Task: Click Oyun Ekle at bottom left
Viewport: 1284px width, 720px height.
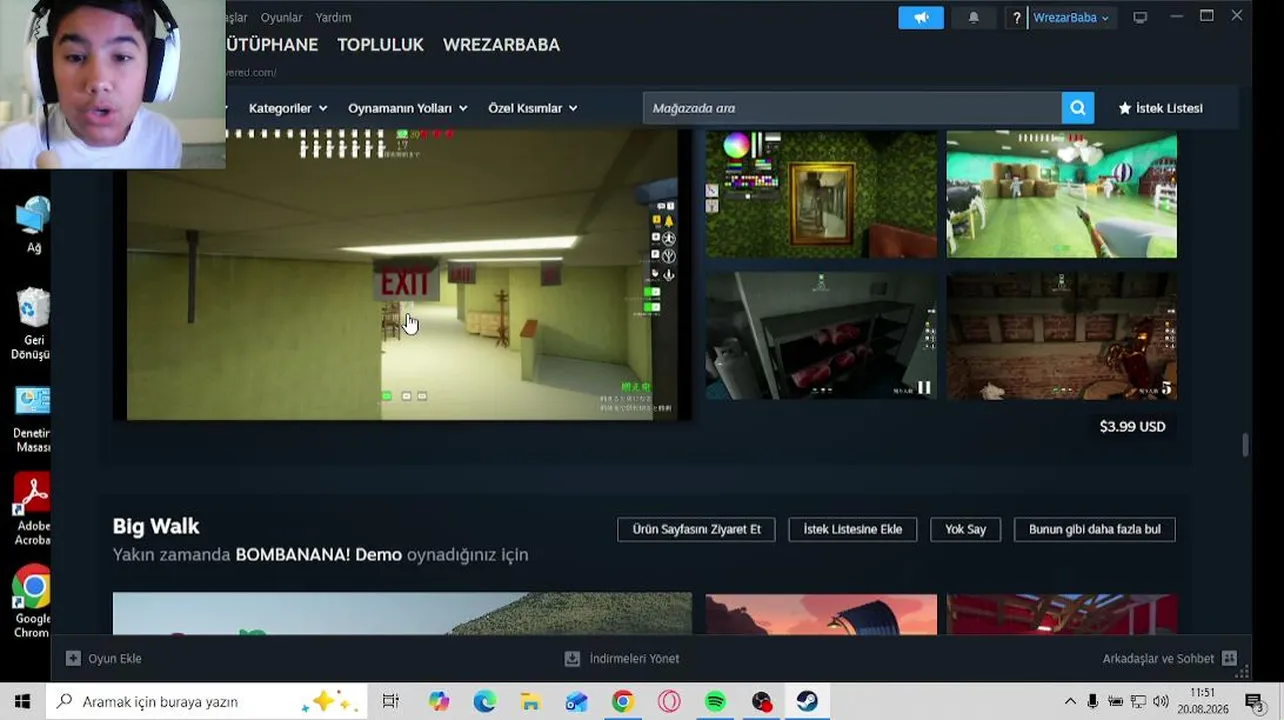Action: click(x=104, y=658)
